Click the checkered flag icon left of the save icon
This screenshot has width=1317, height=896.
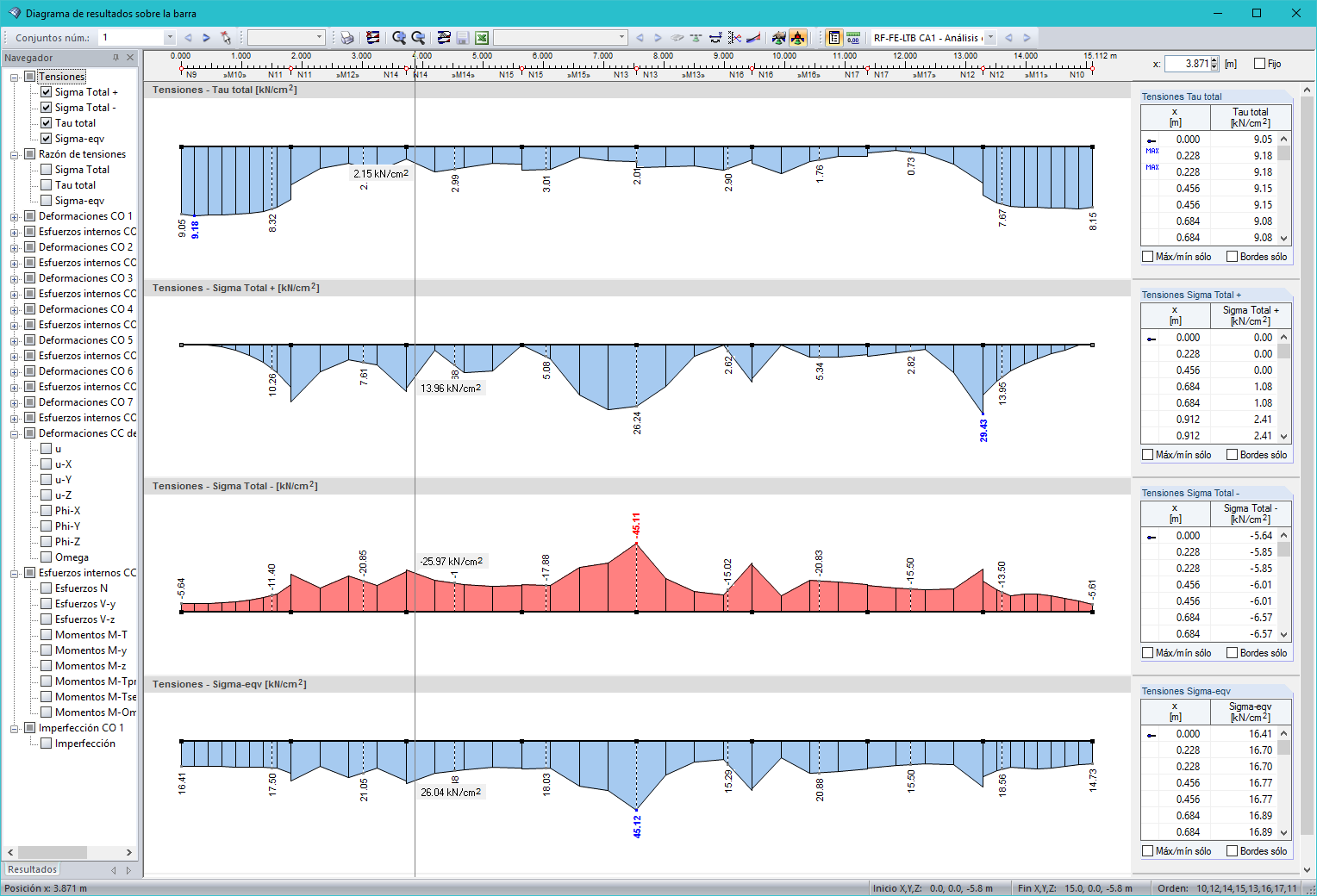coord(444,38)
